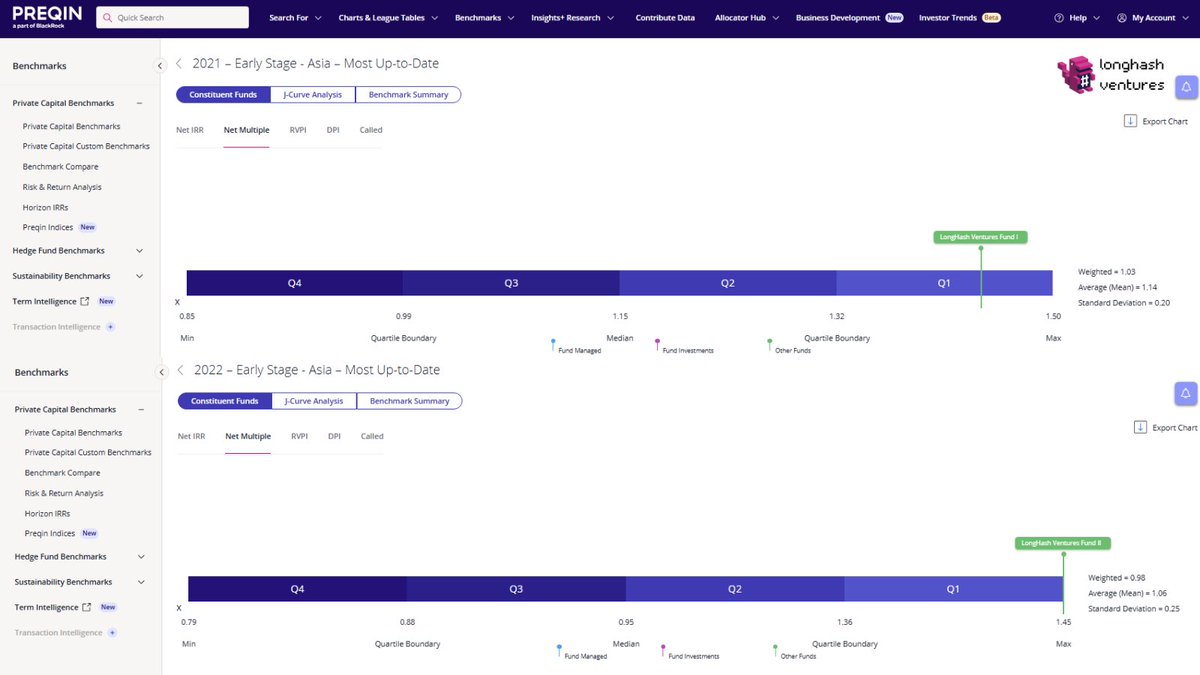The width and height of the screenshot is (1200, 675).
Task: Expand the upper Sustainability Benchmarks section
Action: pyautogui.click(x=140, y=276)
